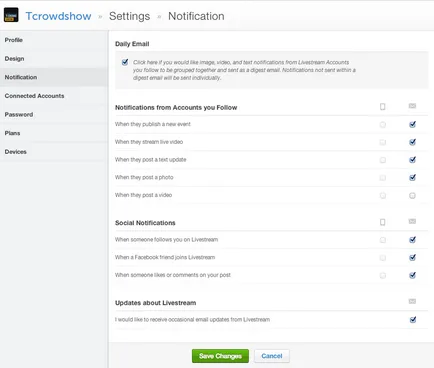Enable mobile alerts for publishing a new event
434x368 pixels.
[383, 125]
